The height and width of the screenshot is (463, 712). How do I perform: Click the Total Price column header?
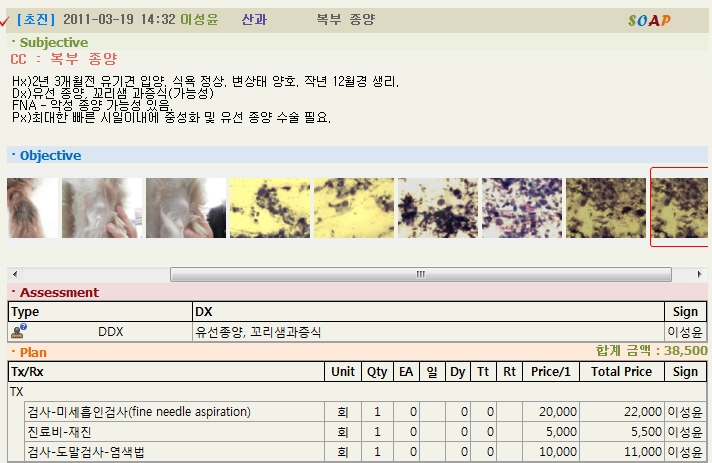pyautogui.click(x=622, y=372)
